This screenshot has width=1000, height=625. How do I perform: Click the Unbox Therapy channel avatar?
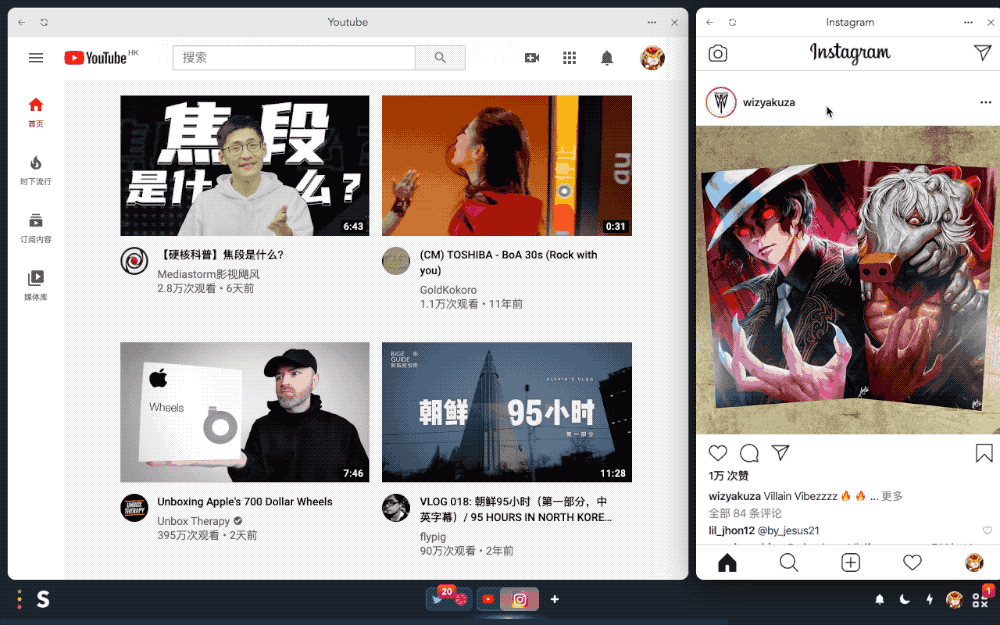tap(135, 508)
